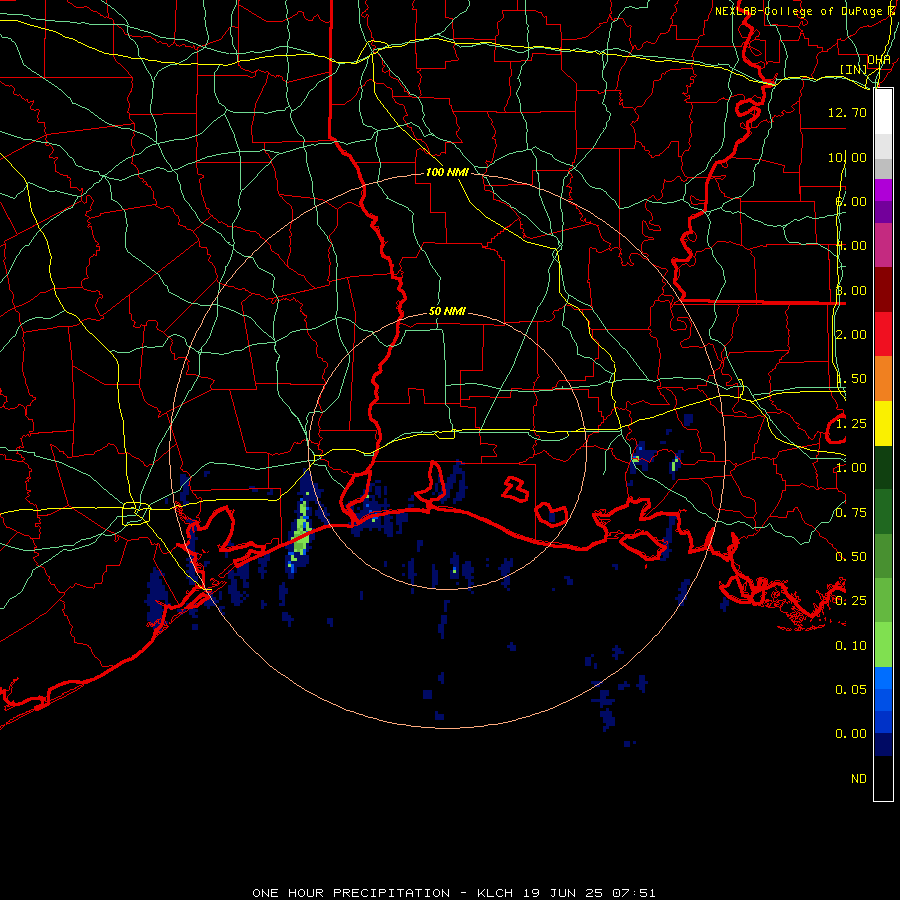Select the orange swatch beside 1.50
900x900 pixels.
point(883,378)
